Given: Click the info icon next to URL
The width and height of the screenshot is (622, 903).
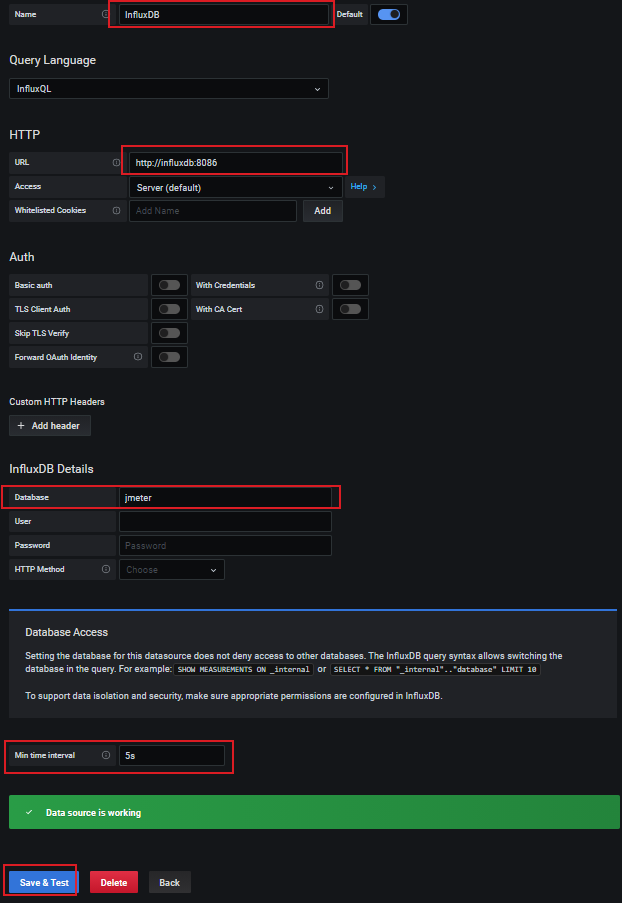Looking at the screenshot, I should click(116, 162).
